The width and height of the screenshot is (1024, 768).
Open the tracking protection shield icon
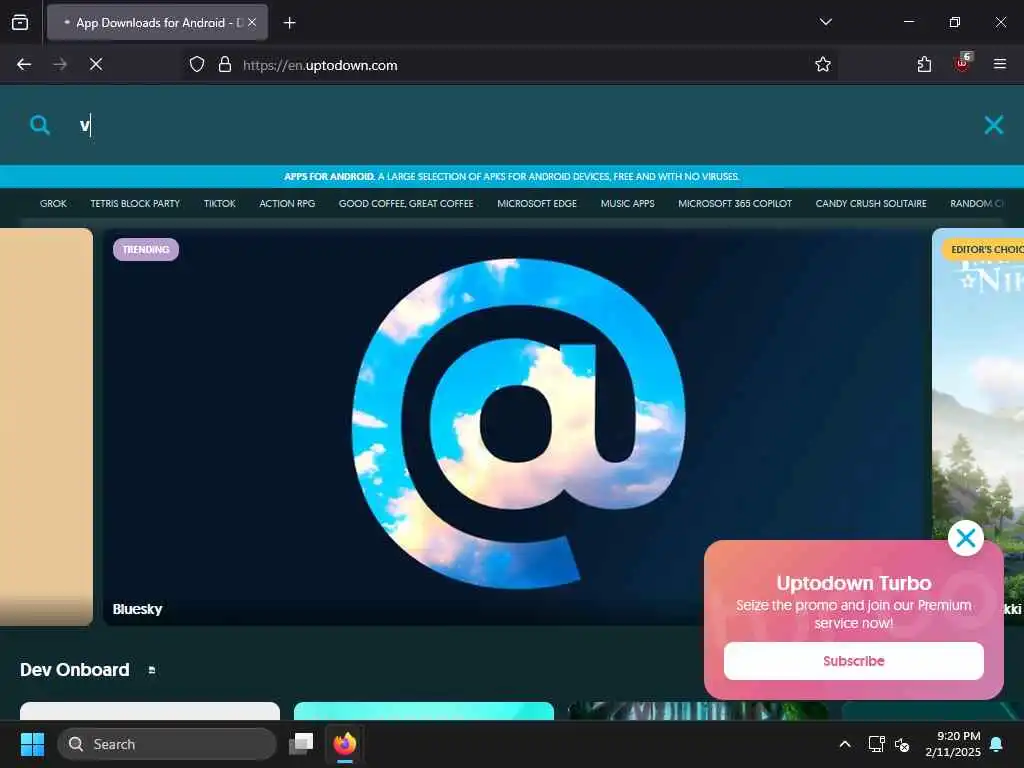tap(197, 65)
